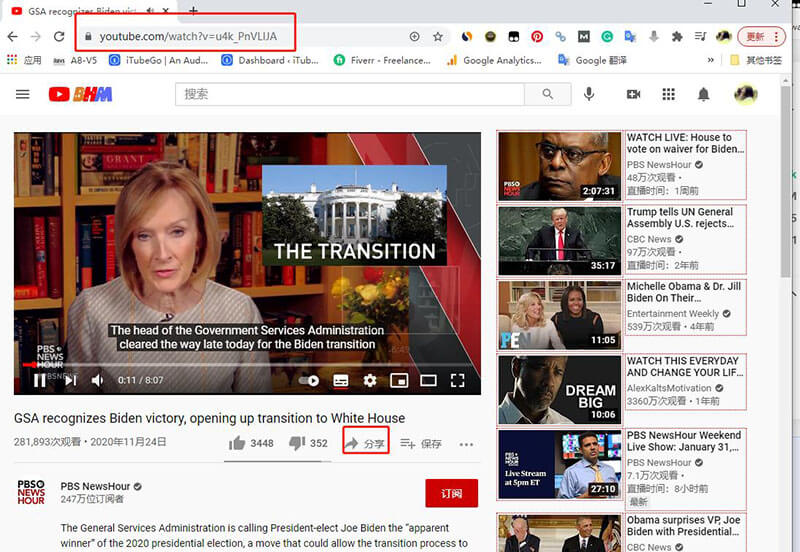Viewport: 800px width, 552px height.
Task: Click the browser forward arrow
Action: [x=35, y=37]
